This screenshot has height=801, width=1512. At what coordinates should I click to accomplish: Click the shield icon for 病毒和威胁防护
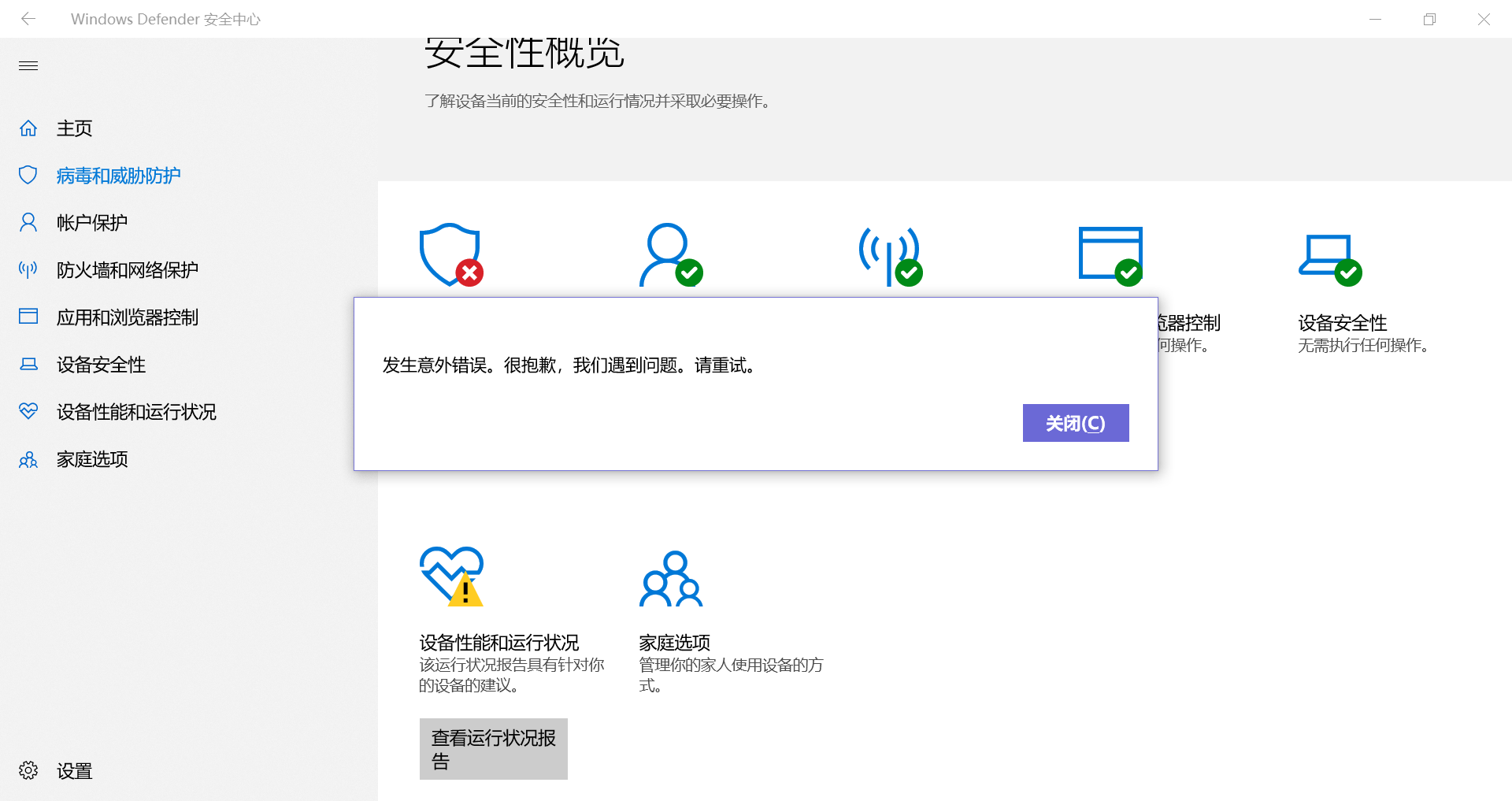(x=28, y=175)
